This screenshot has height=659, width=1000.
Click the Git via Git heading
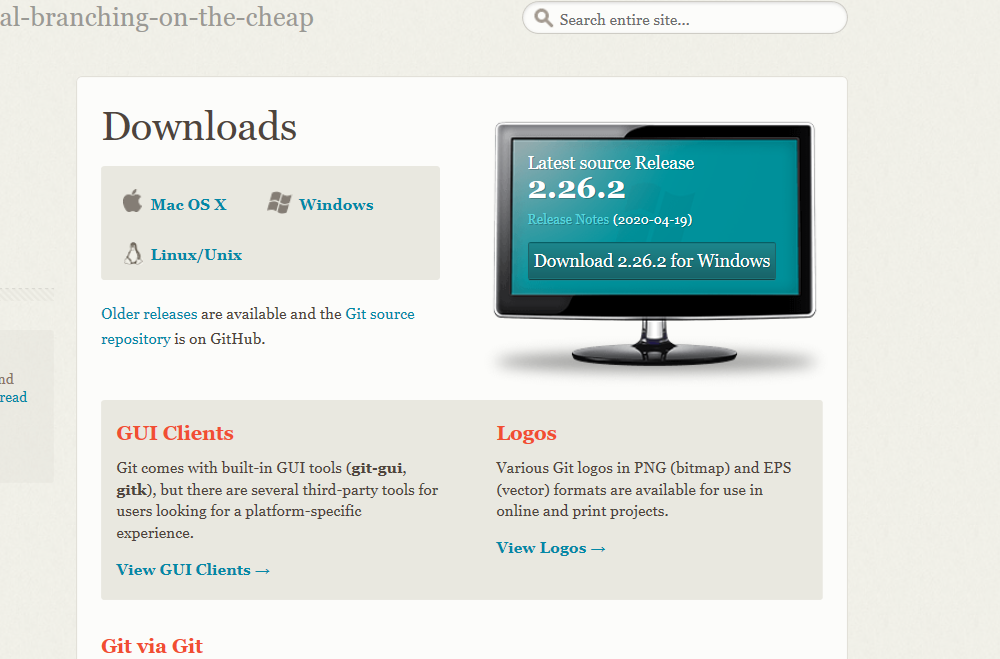pos(152,646)
